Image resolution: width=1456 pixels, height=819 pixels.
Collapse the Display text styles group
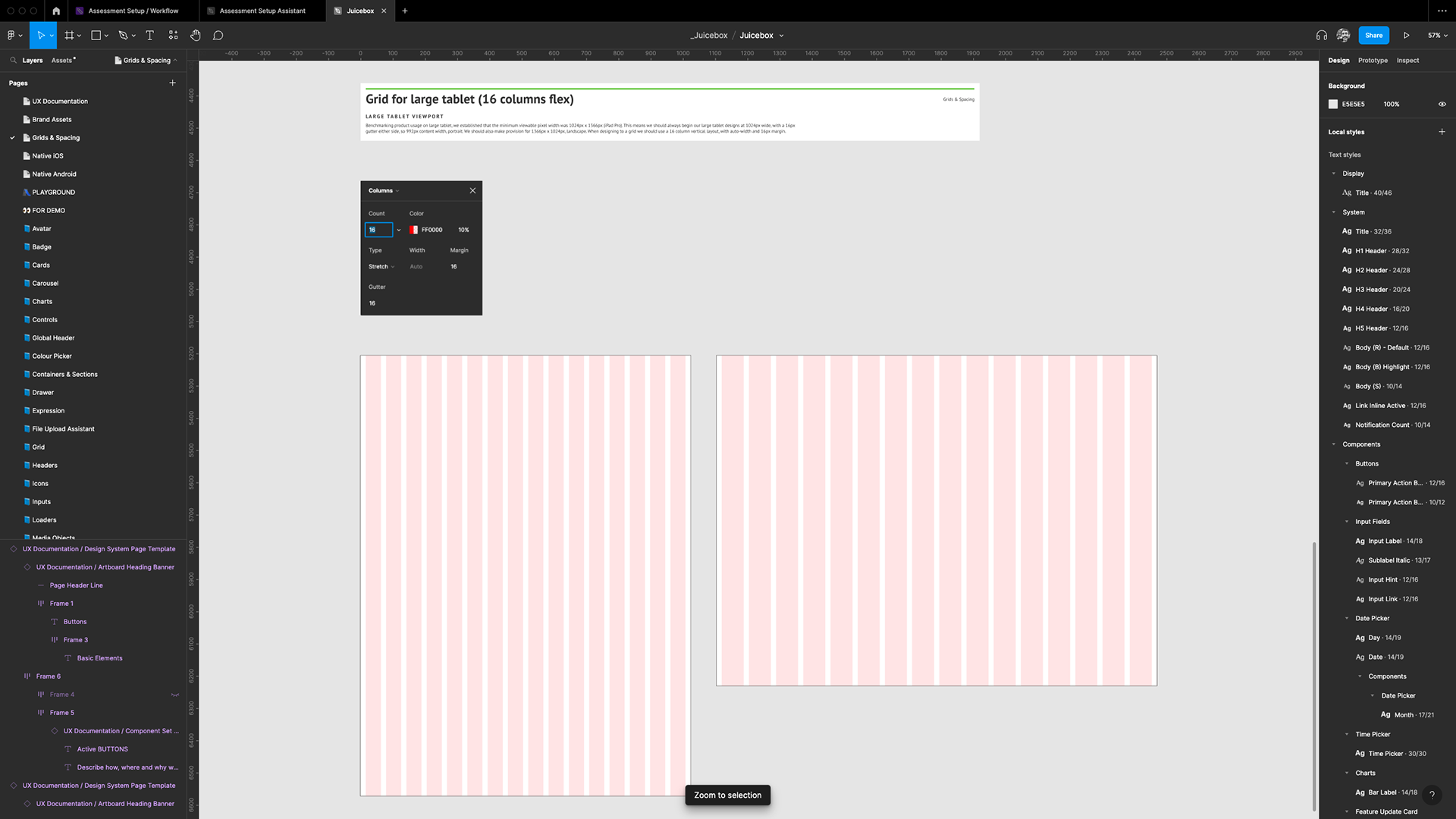click(x=1334, y=174)
